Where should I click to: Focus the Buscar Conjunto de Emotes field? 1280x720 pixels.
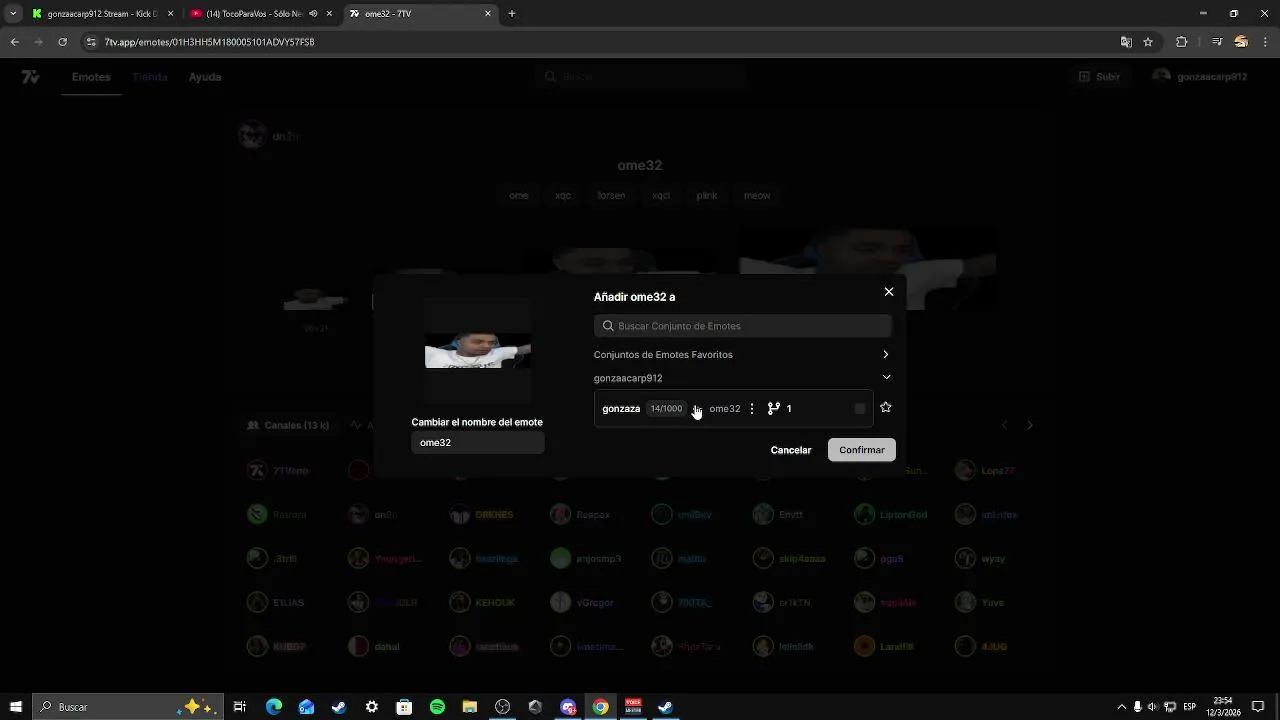(742, 326)
